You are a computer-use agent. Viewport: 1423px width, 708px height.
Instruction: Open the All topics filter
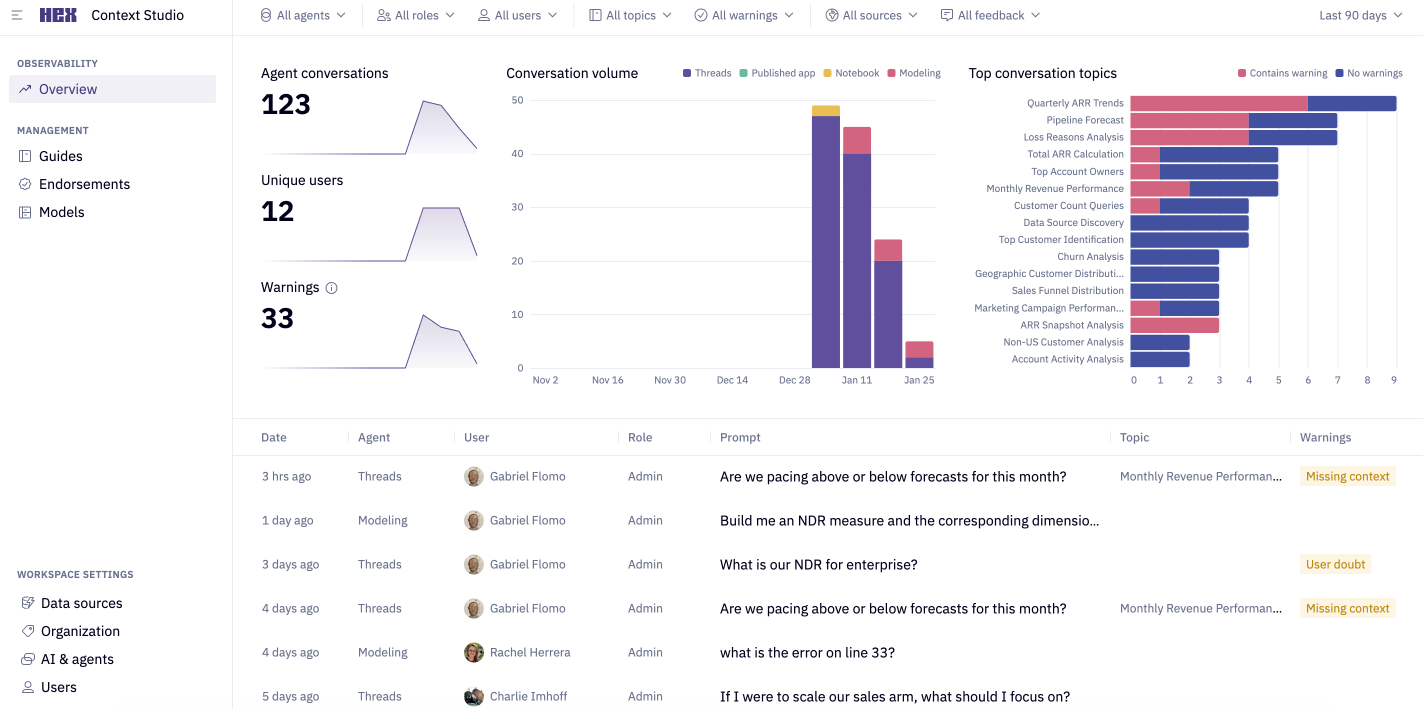point(629,15)
